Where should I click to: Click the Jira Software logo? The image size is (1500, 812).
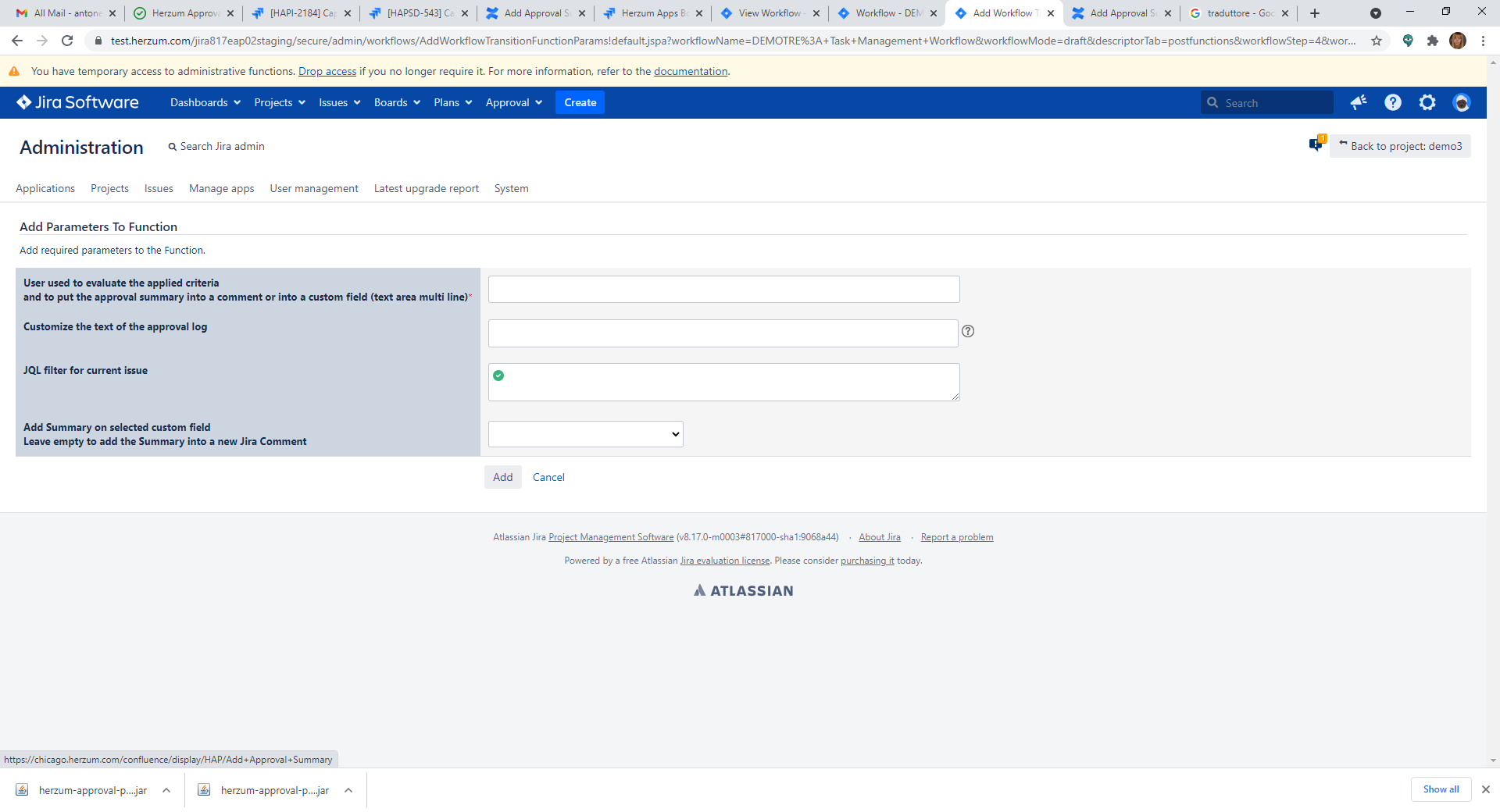tap(77, 102)
